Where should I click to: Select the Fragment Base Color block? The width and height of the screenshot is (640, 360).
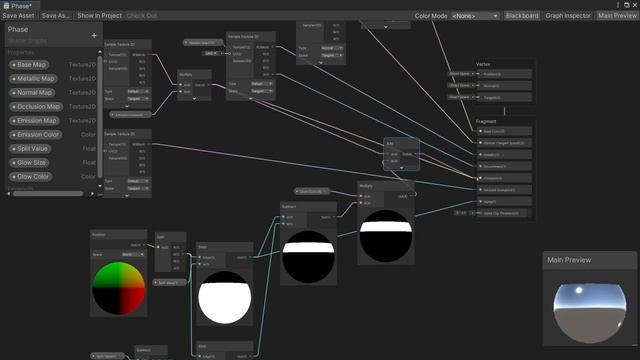point(505,131)
